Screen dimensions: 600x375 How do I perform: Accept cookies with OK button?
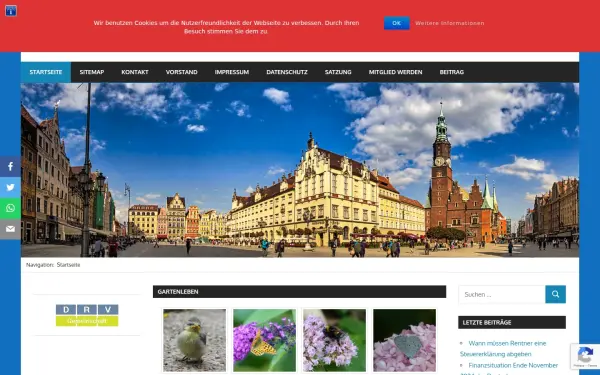tap(396, 23)
